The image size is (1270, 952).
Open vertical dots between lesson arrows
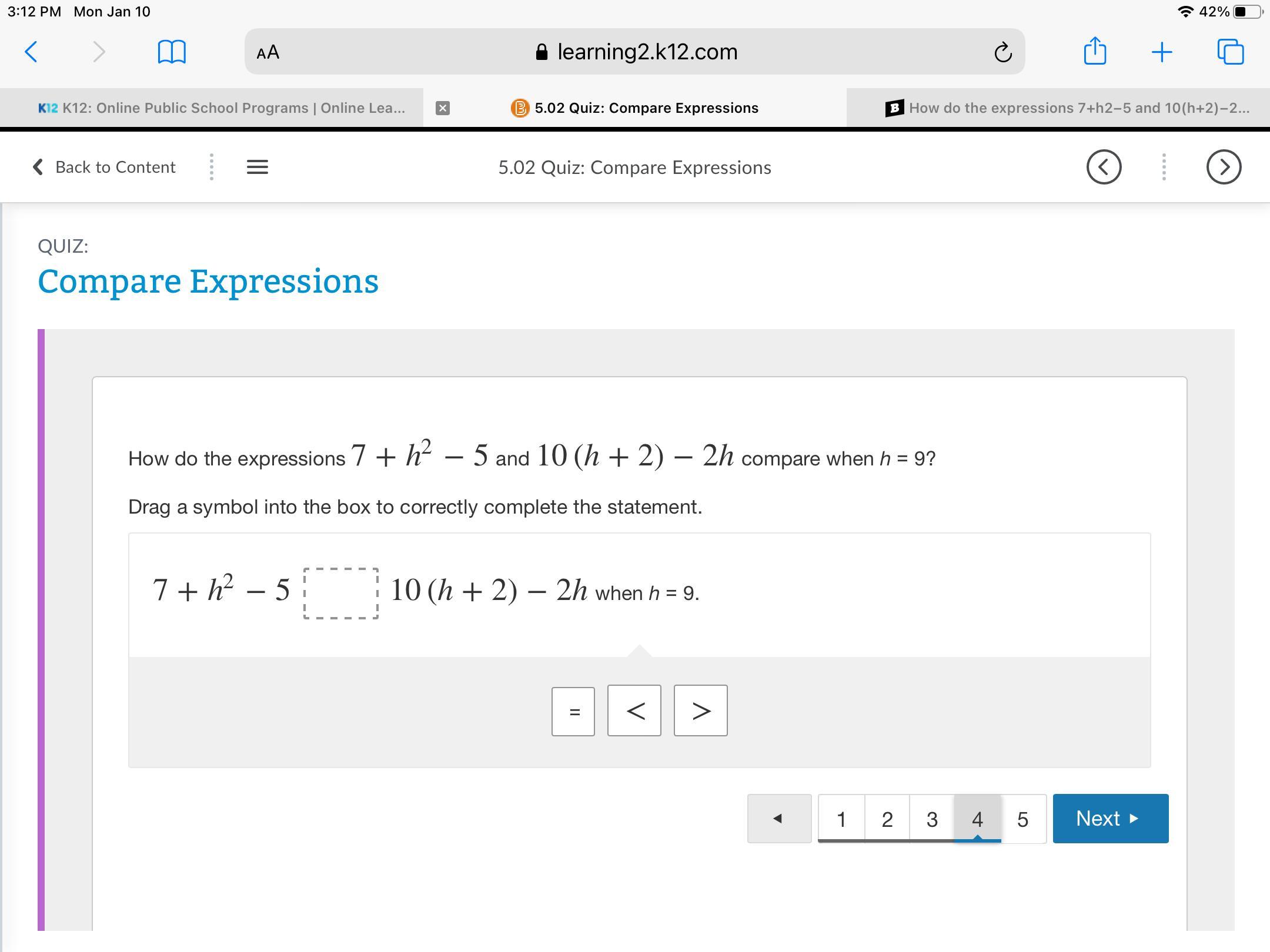[1164, 167]
